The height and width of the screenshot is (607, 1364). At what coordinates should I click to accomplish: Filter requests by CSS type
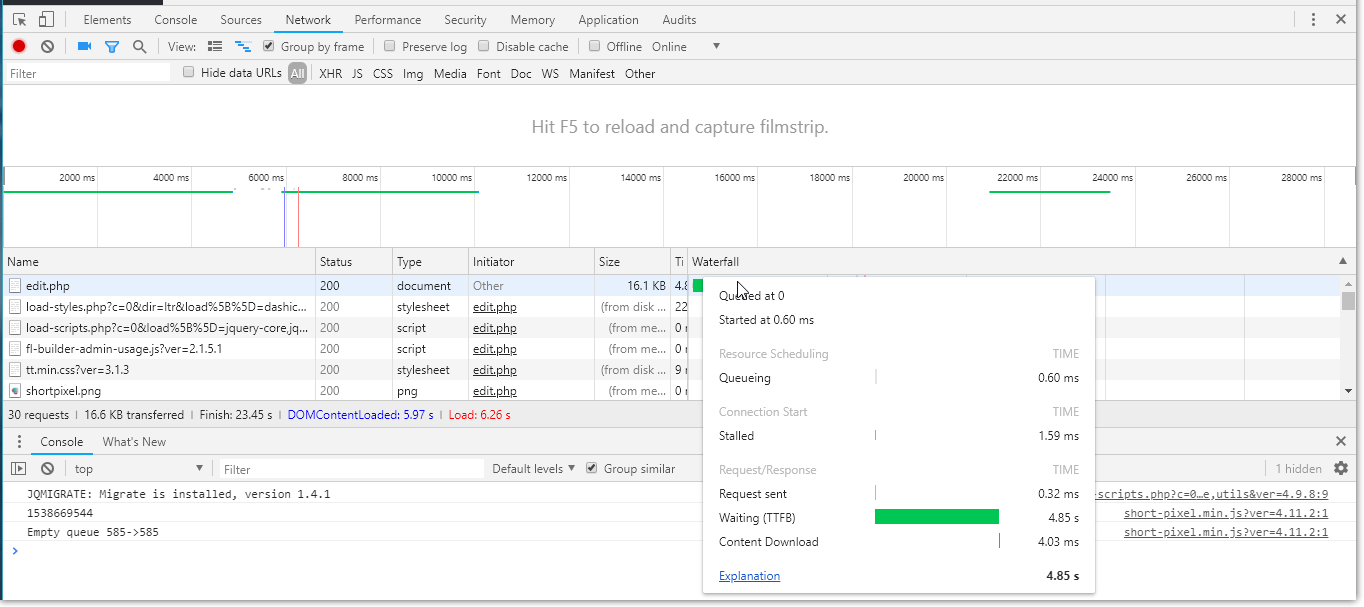383,73
